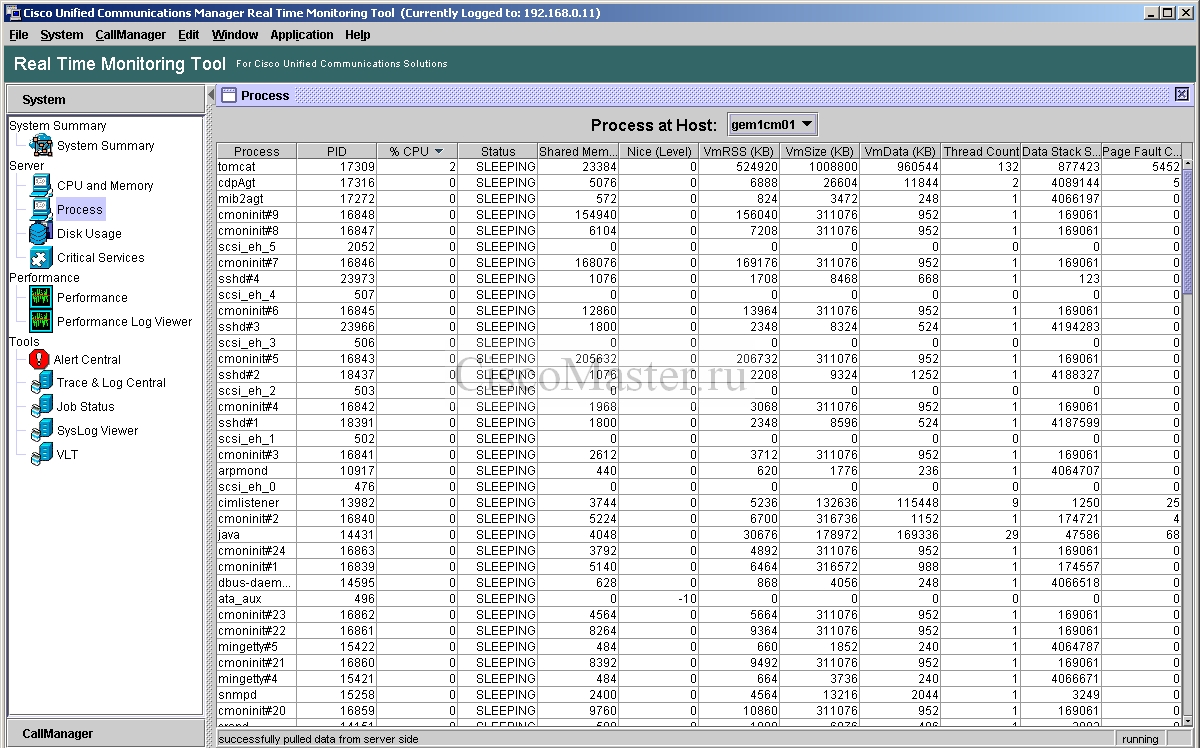Open the Help menu
The image size is (1200, 748).
tap(357, 34)
